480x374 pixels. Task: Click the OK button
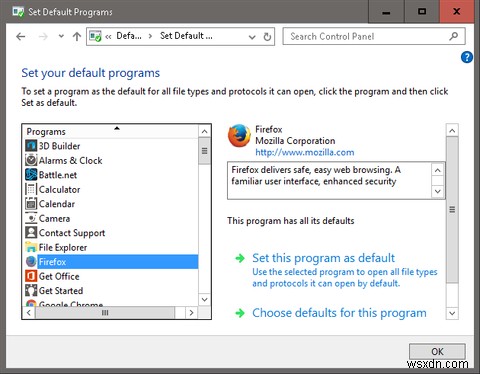coord(437,351)
